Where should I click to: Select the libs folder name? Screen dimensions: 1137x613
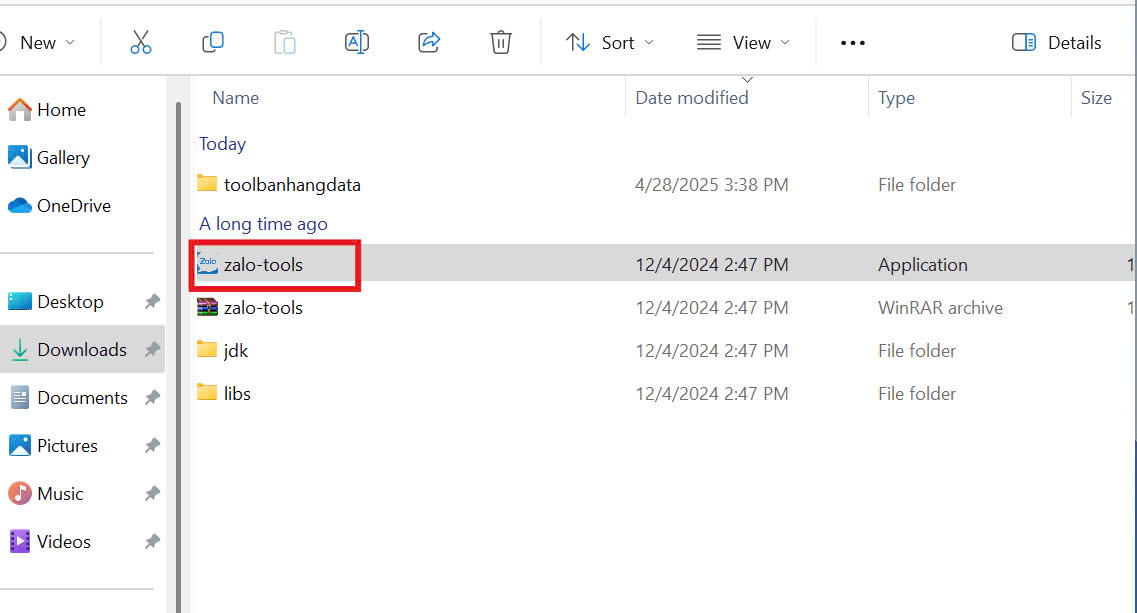(237, 393)
